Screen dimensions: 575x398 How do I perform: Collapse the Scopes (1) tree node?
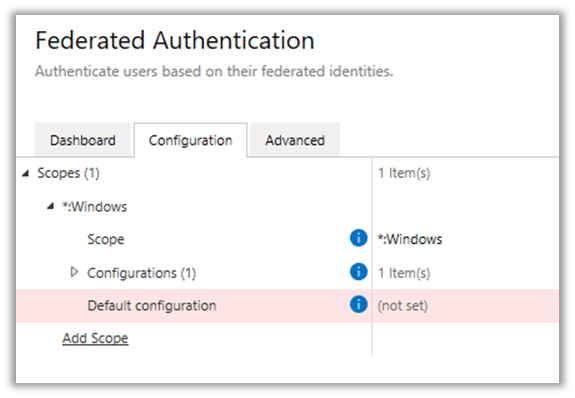click(x=26, y=174)
